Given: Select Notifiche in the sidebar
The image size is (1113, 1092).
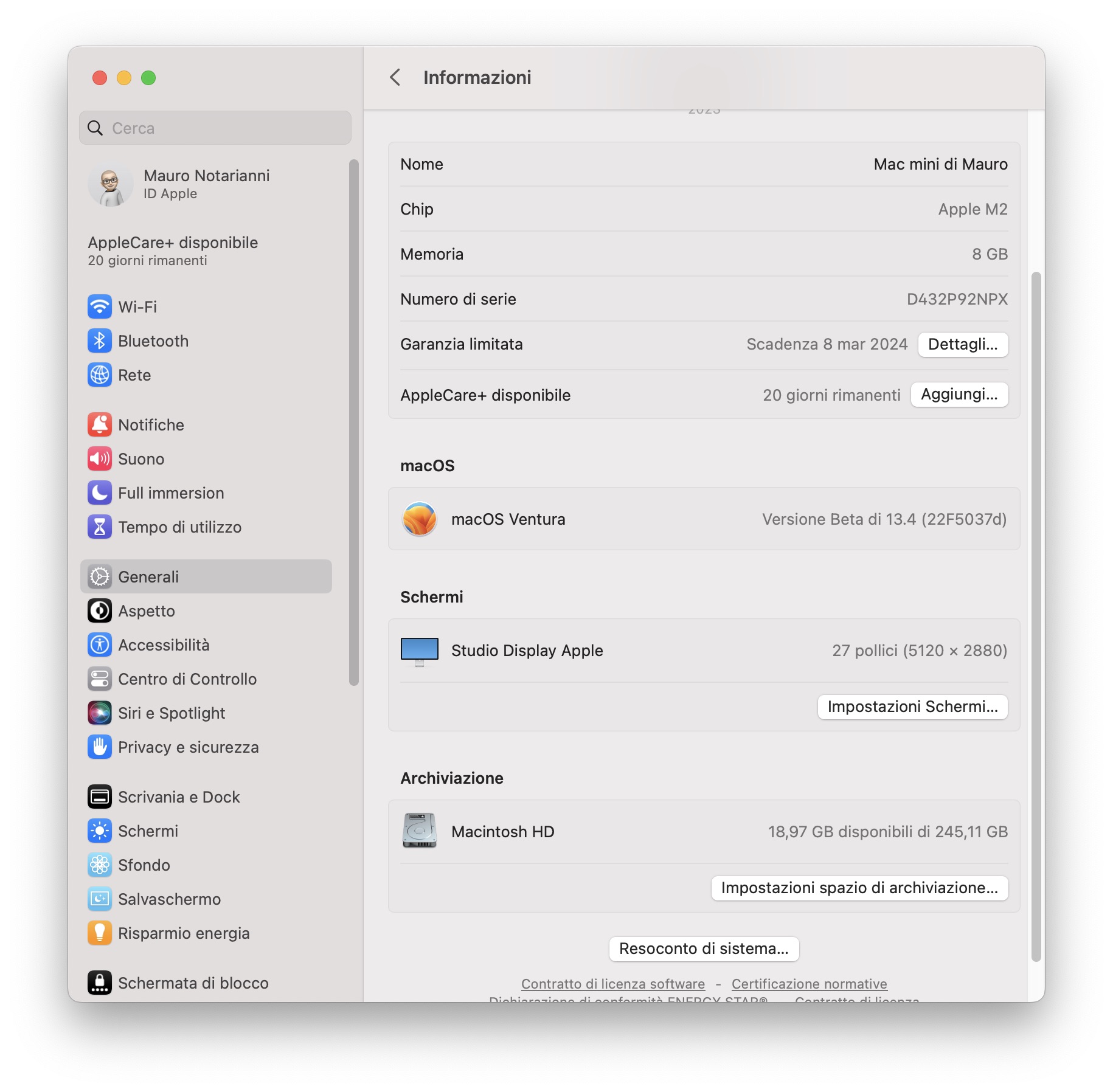Looking at the screenshot, I should [206, 424].
